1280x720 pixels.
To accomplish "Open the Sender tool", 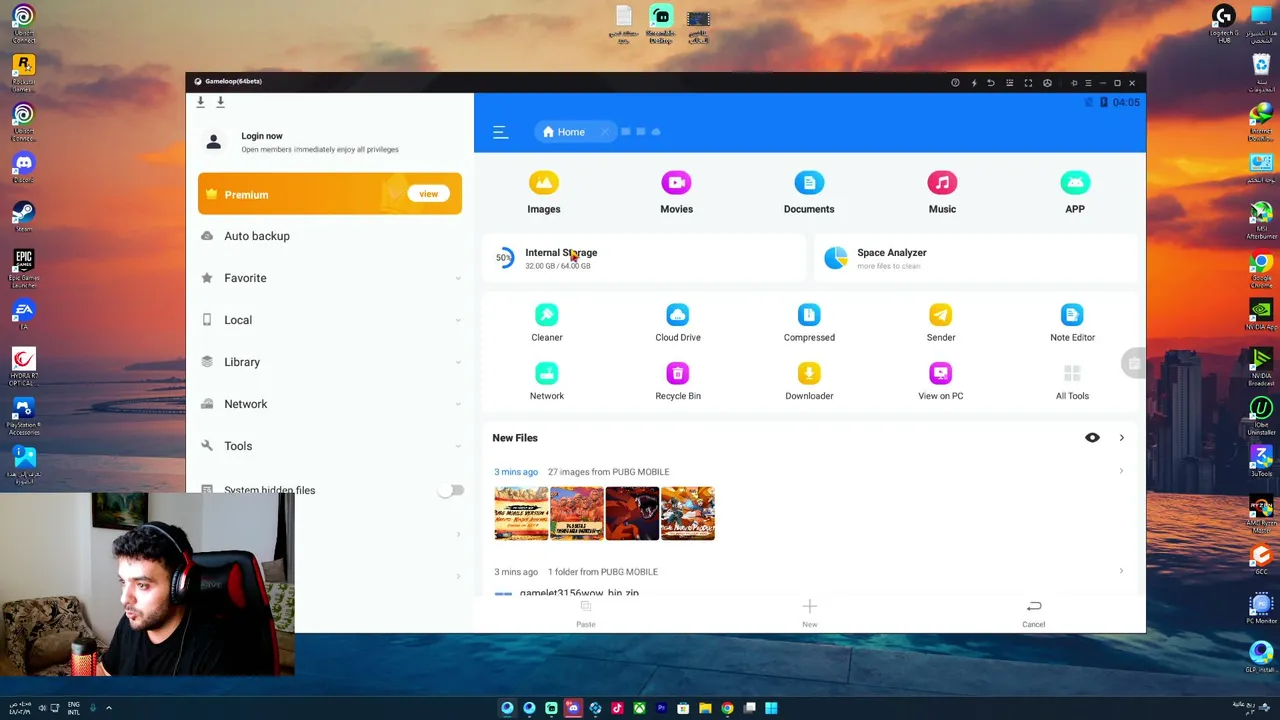I will [941, 323].
